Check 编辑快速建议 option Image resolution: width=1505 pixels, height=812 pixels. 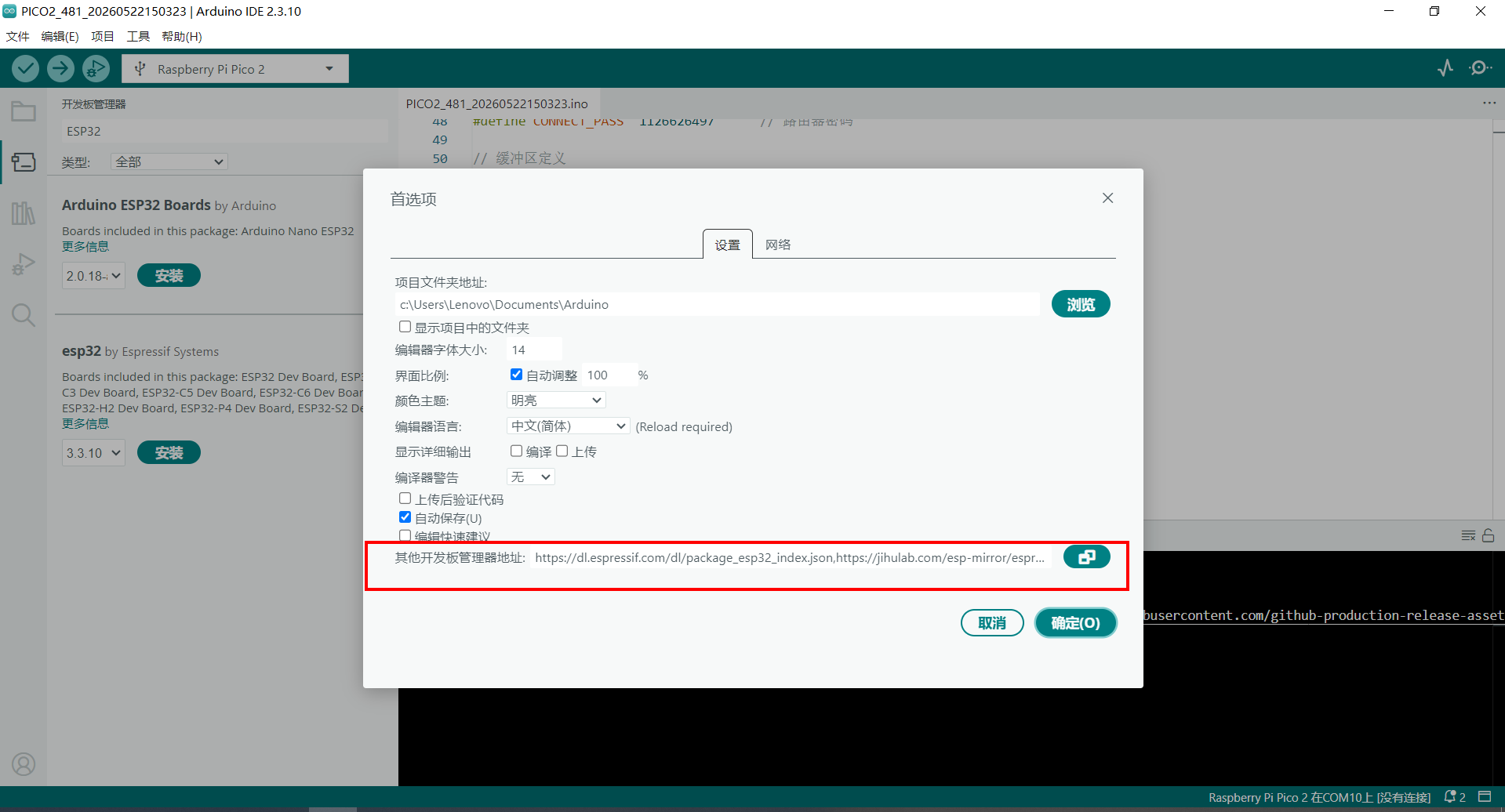click(405, 536)
